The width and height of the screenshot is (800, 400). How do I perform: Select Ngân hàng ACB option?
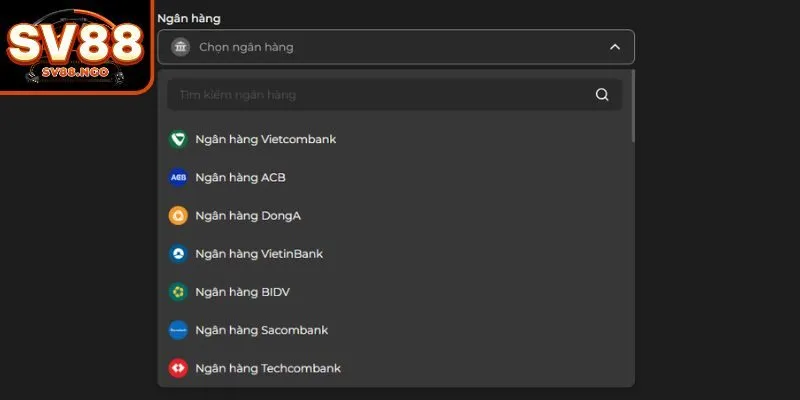[x=396, y=178]
